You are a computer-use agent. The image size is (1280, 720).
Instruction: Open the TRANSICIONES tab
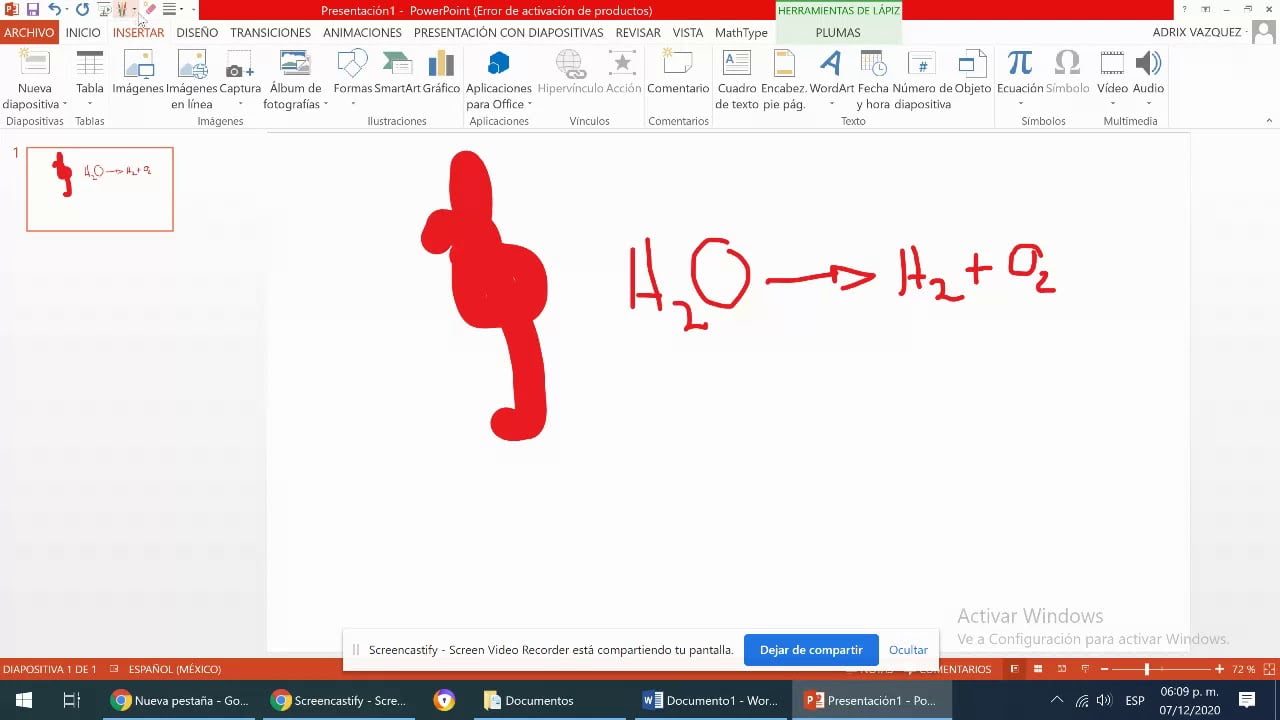tap(270, 32)
